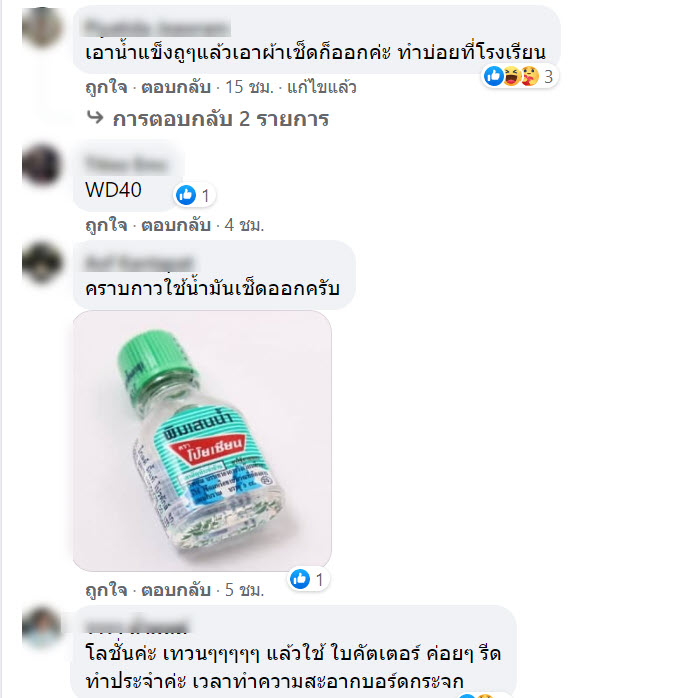Open the 15 ชม. timestamp of first comment
The image size is (690, 698).
coord(249,87)
